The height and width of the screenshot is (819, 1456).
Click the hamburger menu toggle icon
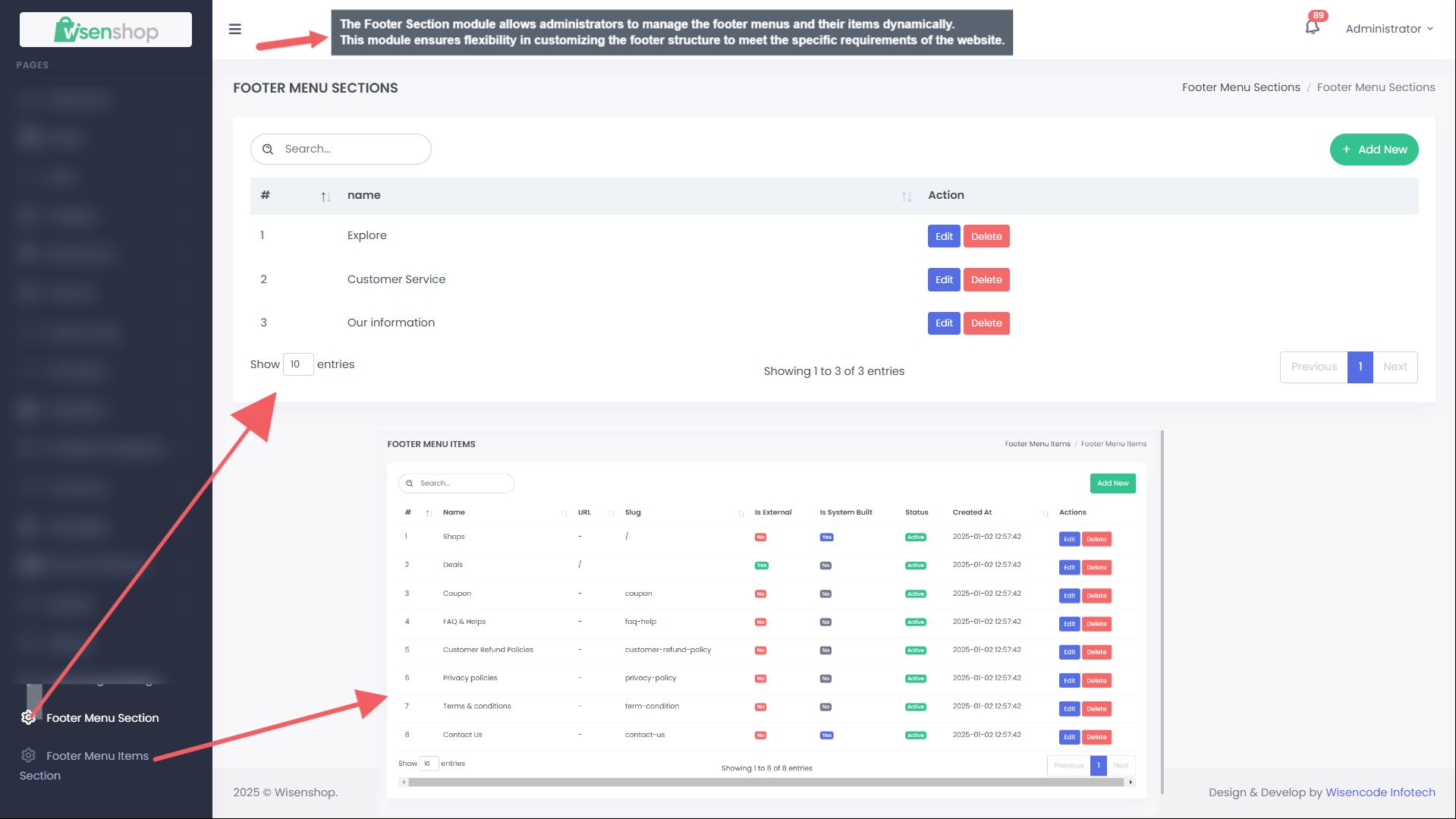234,29
